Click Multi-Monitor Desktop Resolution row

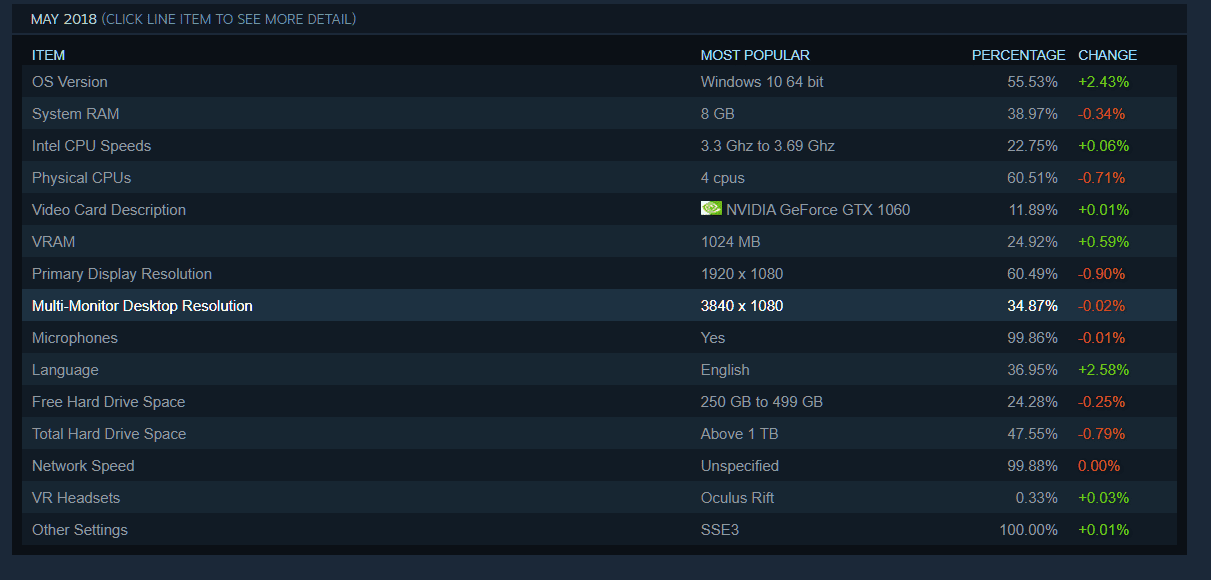coord(142,306)
